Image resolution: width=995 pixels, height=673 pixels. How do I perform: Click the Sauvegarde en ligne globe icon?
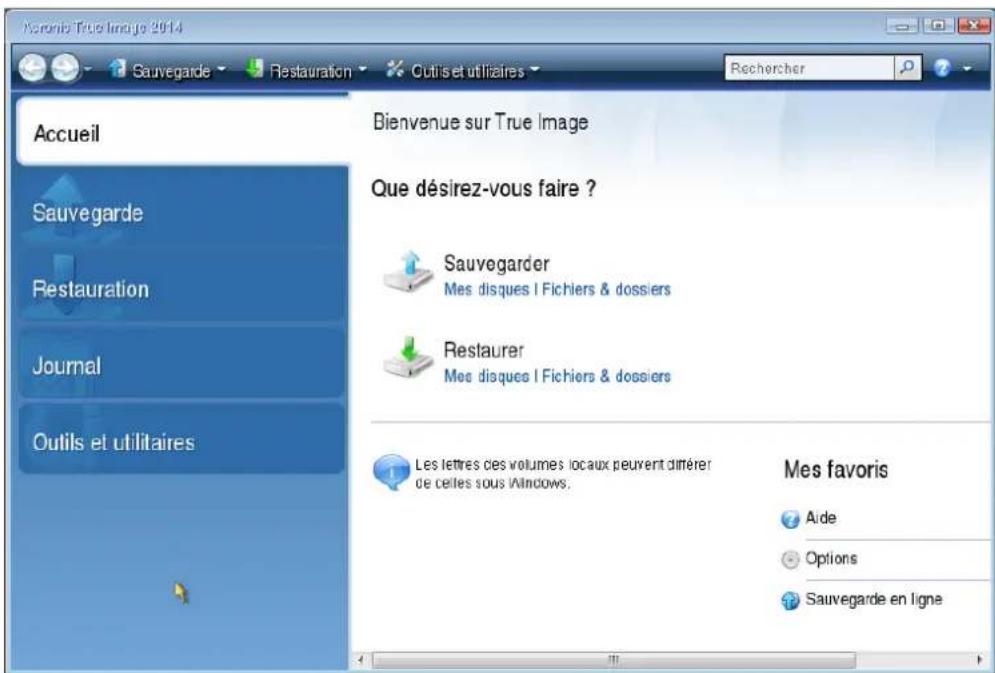(x=790, y=601)
